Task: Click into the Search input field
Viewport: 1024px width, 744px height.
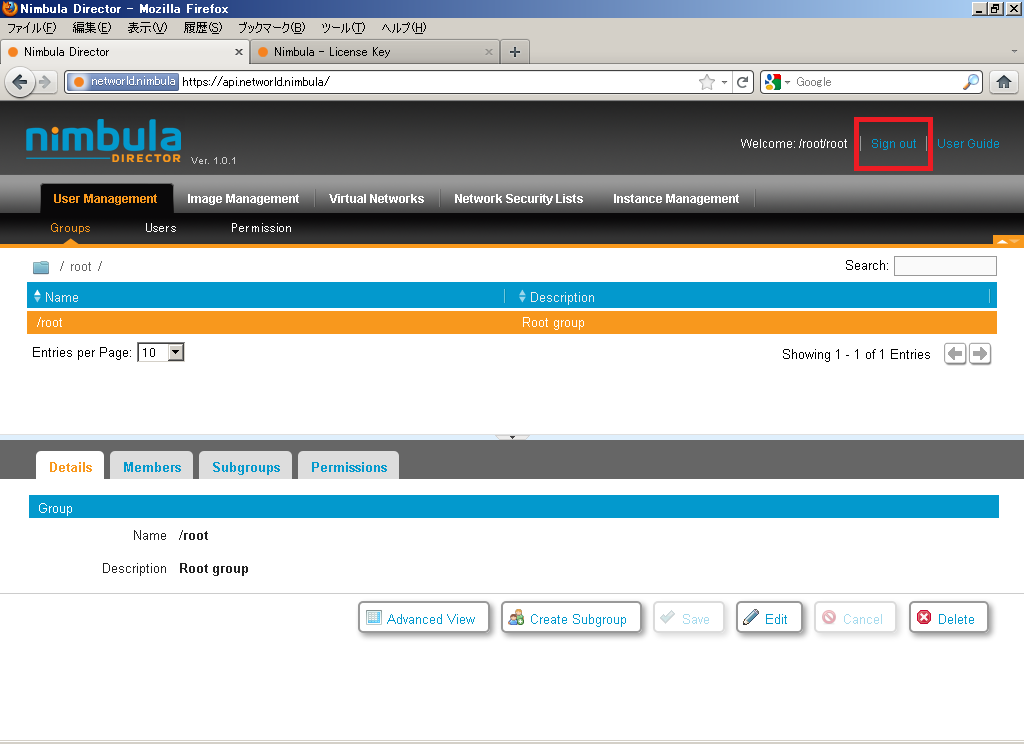Action: pyautogui.click(x=945, y=266)
